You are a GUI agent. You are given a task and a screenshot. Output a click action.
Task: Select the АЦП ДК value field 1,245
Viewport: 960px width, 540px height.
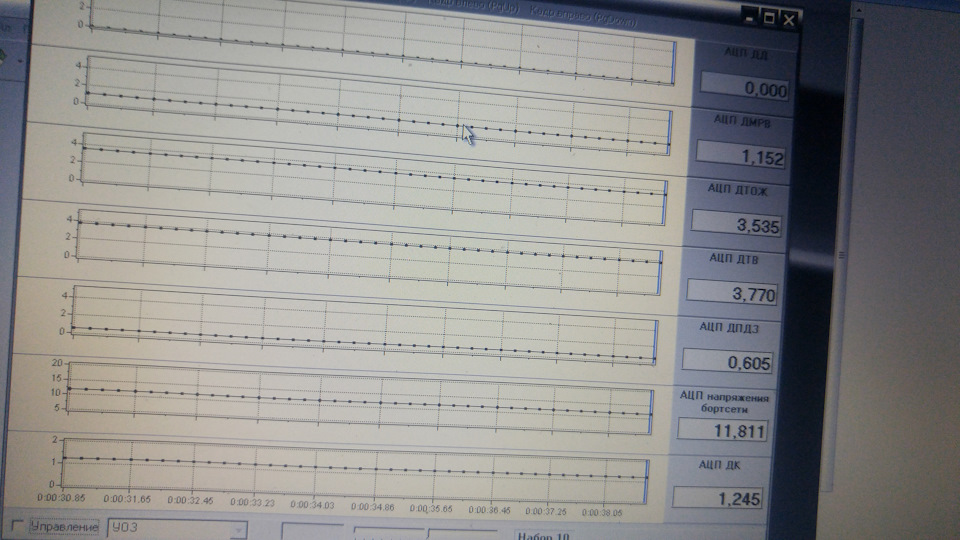click(717, 497)
